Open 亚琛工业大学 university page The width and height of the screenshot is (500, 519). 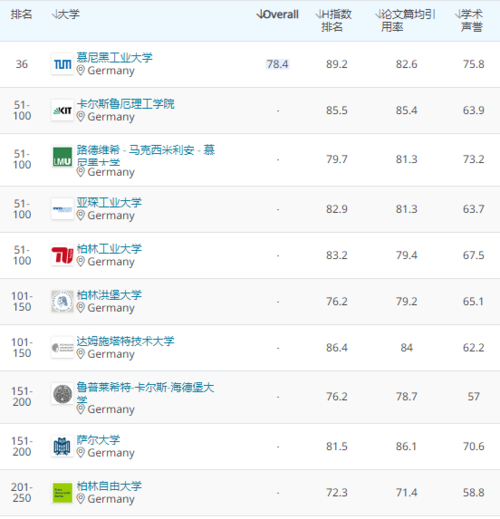[x=109, y=202]
